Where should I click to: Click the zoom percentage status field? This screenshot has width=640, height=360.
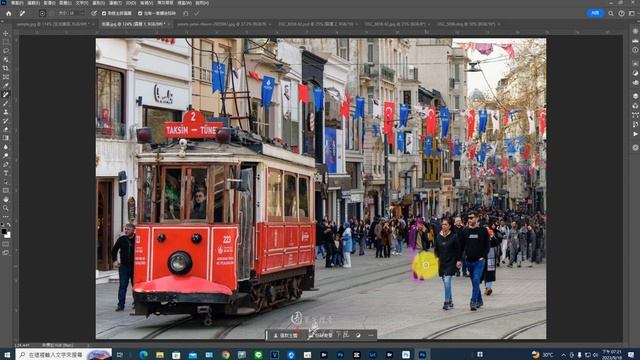pos(22,345)
